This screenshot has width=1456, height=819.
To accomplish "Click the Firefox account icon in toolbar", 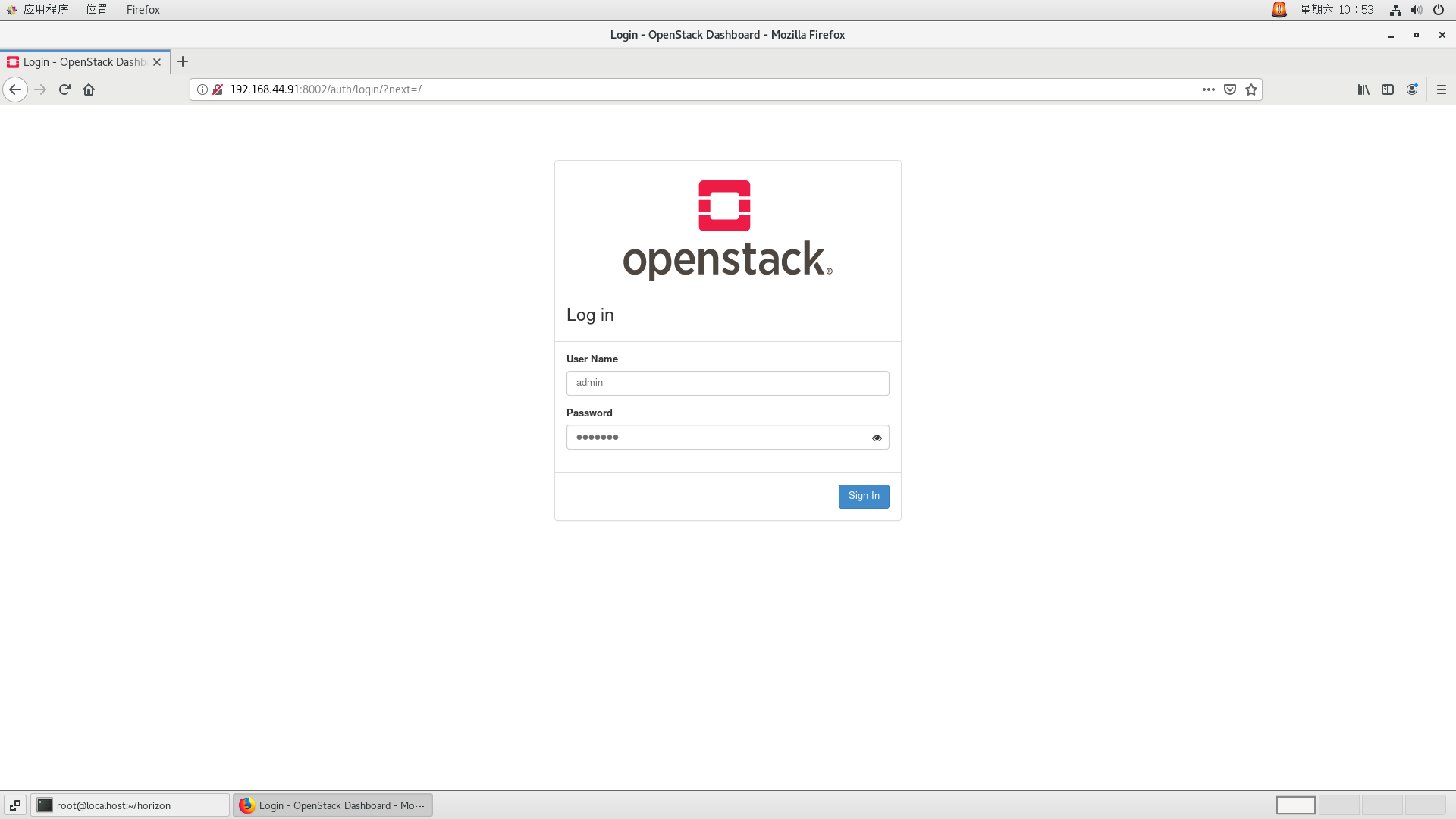I will 1413,89.
